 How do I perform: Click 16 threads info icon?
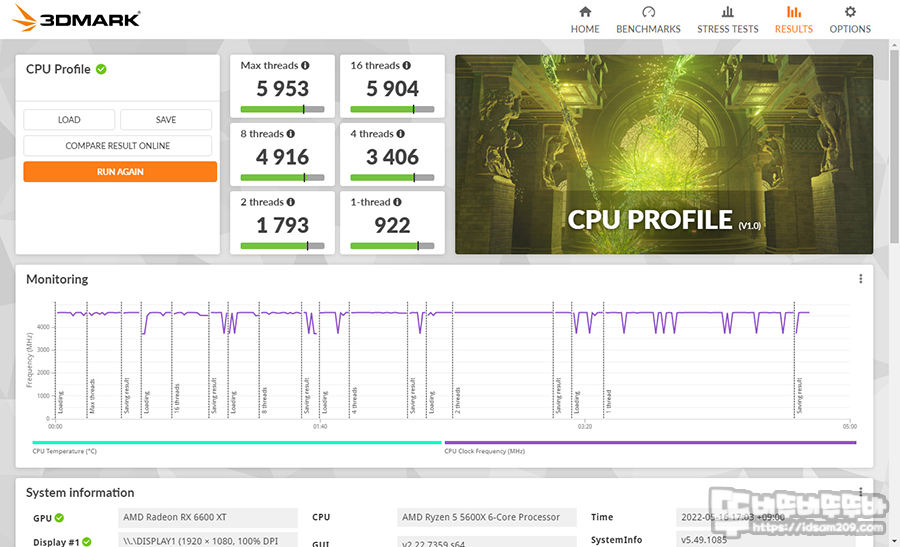pos(406,65)
